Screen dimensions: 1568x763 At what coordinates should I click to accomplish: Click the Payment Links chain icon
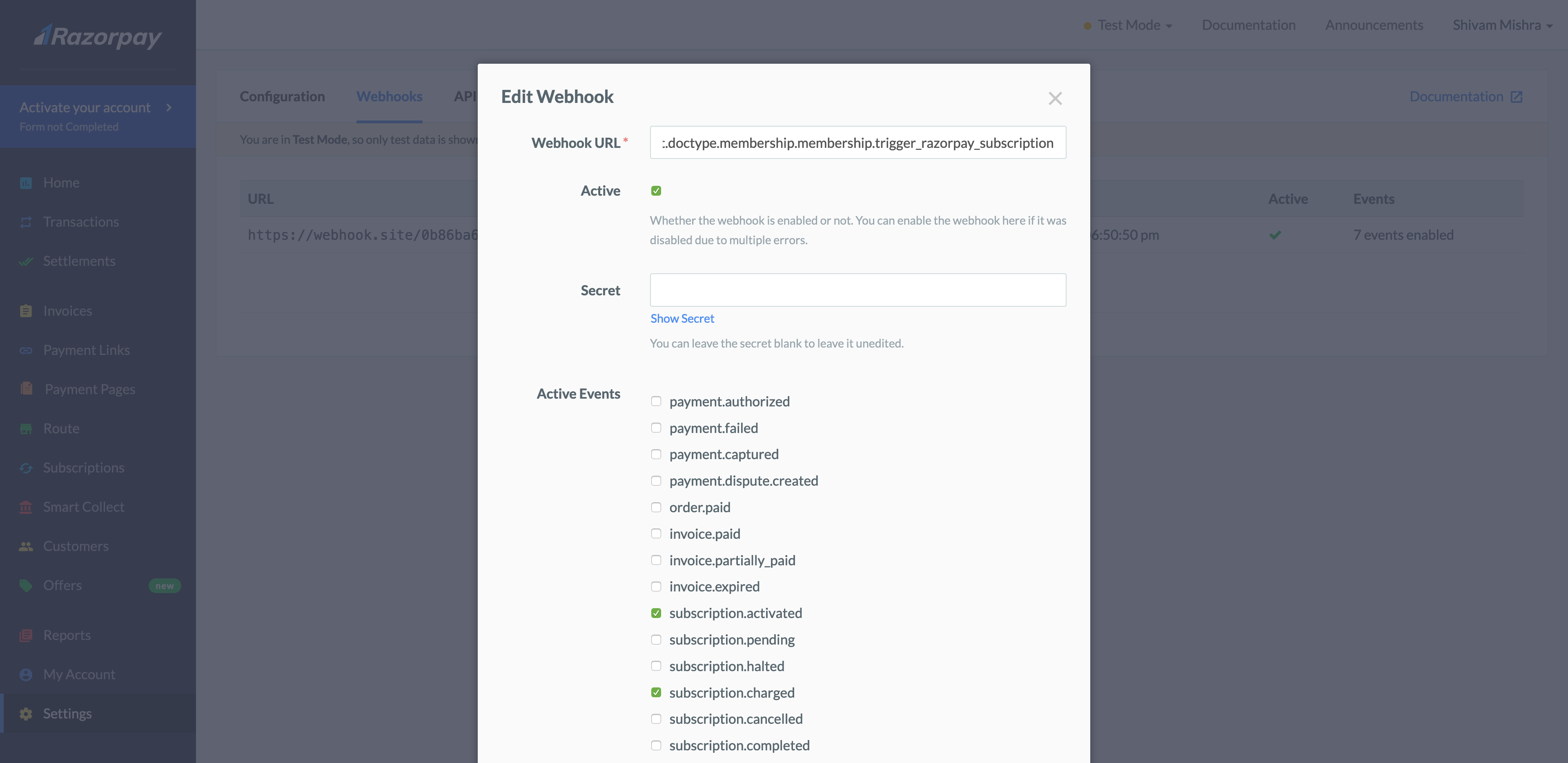click(26, 350)
